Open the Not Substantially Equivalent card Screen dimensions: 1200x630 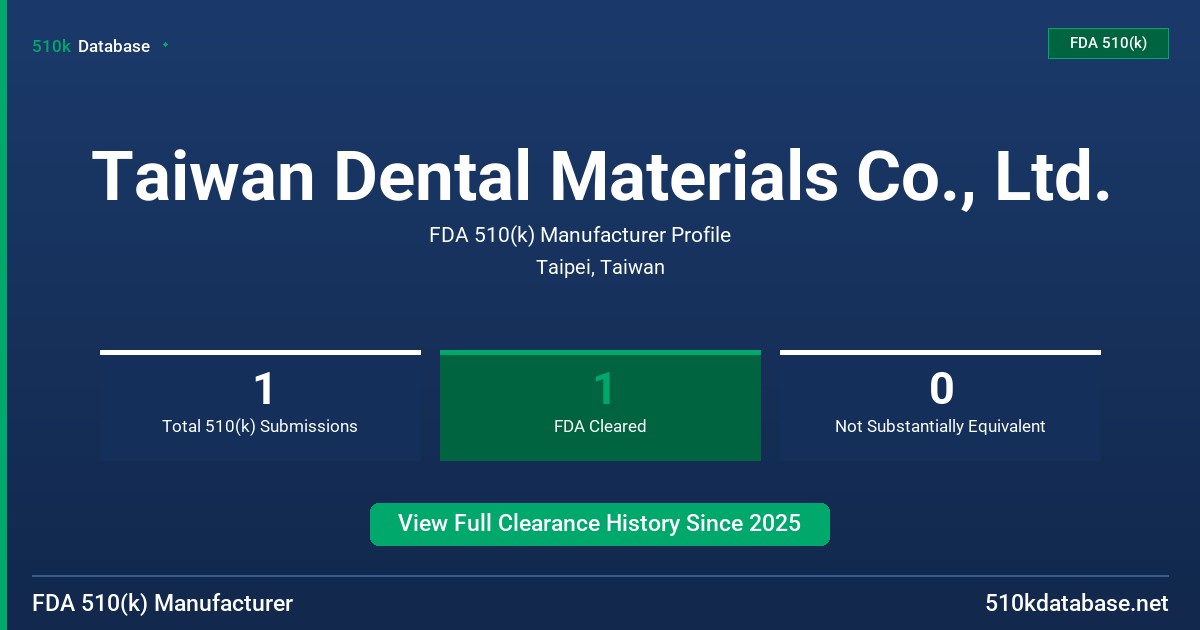pos(940,405)
